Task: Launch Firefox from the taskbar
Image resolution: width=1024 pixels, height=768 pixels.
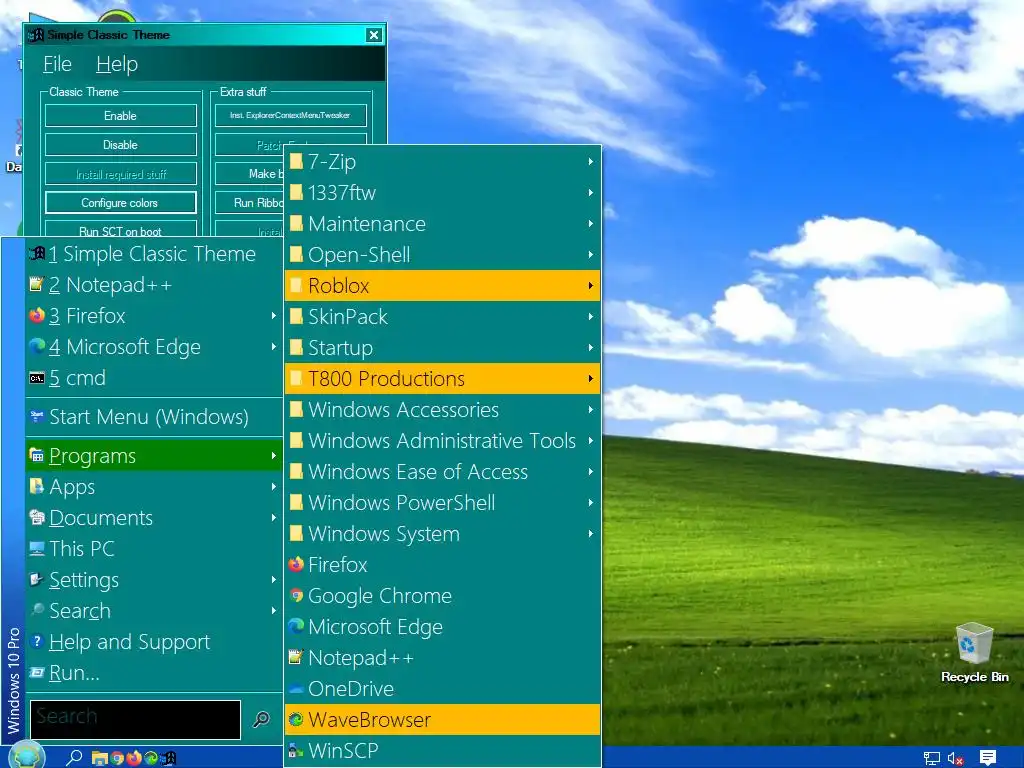Action: [x=134, y=758]
